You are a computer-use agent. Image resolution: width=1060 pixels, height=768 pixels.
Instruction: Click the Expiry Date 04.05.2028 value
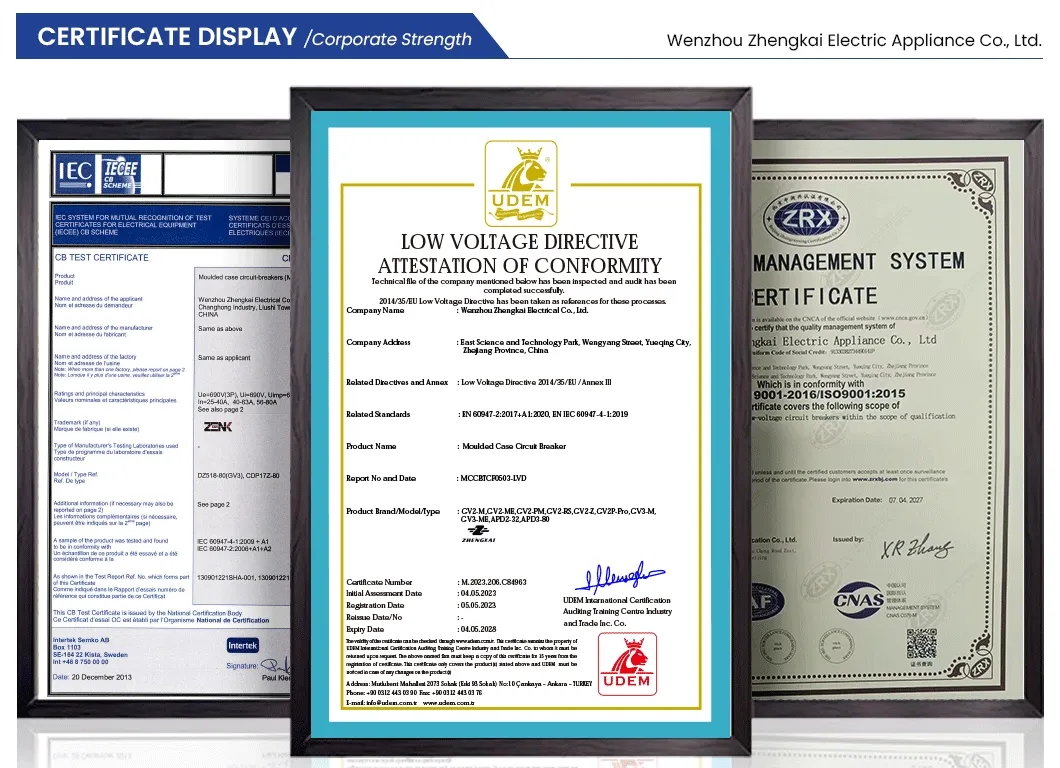point(479,629)
